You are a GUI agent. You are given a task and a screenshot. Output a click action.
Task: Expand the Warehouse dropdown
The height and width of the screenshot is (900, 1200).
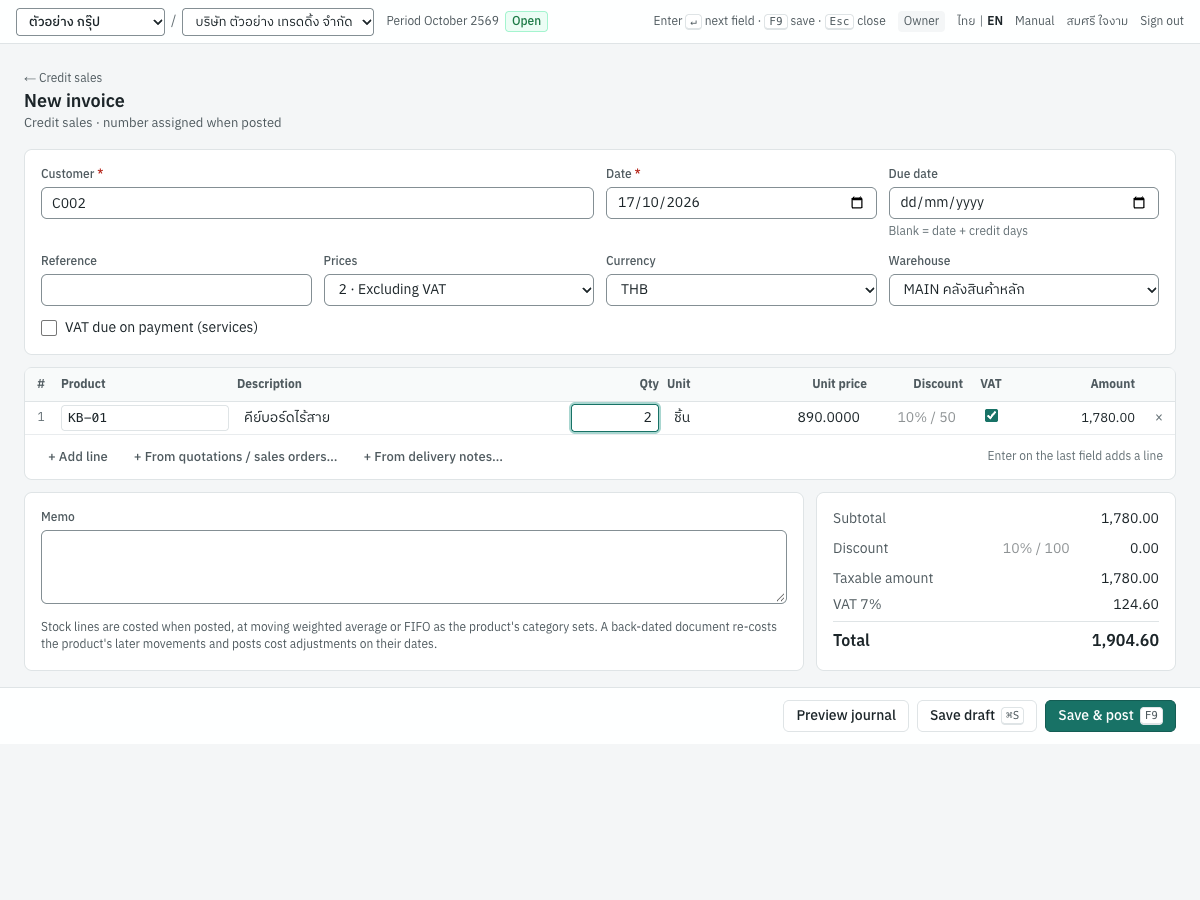pyautogui.click(x=1024, y=290)
